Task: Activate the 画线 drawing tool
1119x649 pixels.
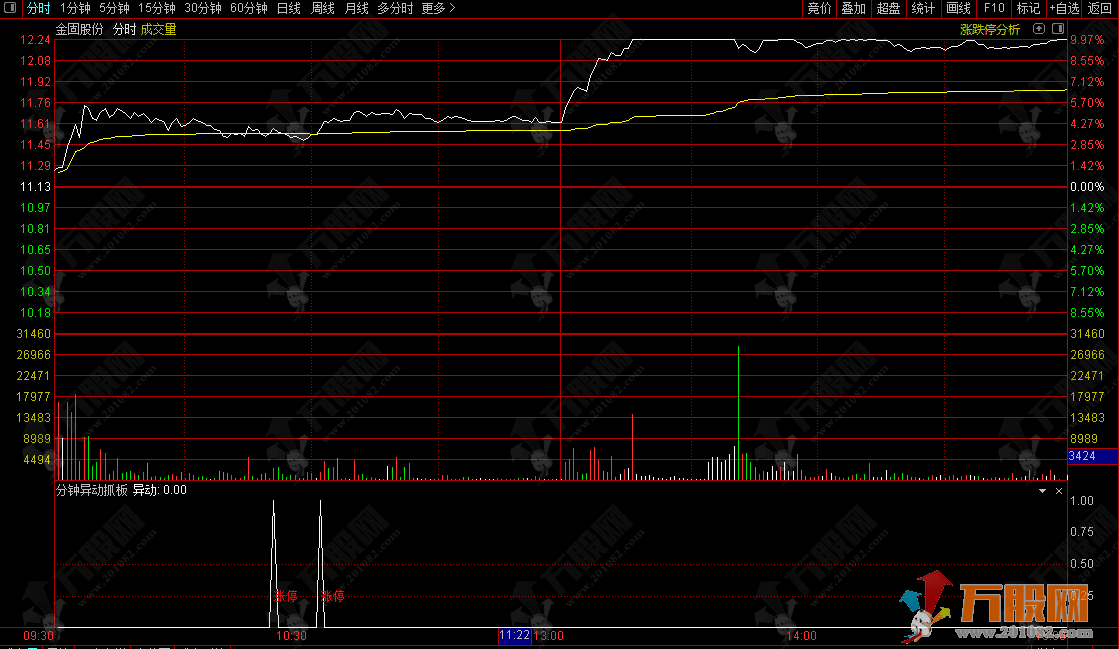Action: [x=958, y=8]
